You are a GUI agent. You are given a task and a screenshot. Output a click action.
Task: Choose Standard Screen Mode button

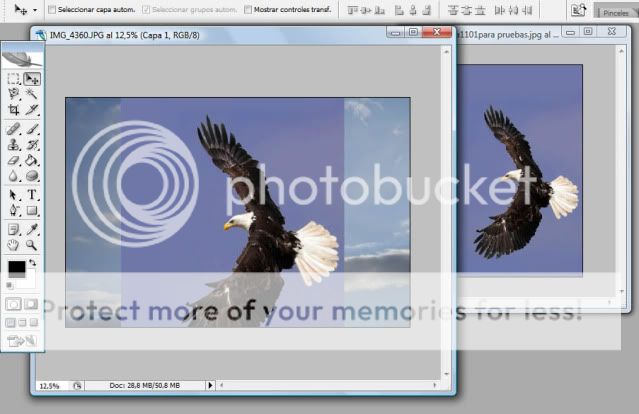click(10, 323)
